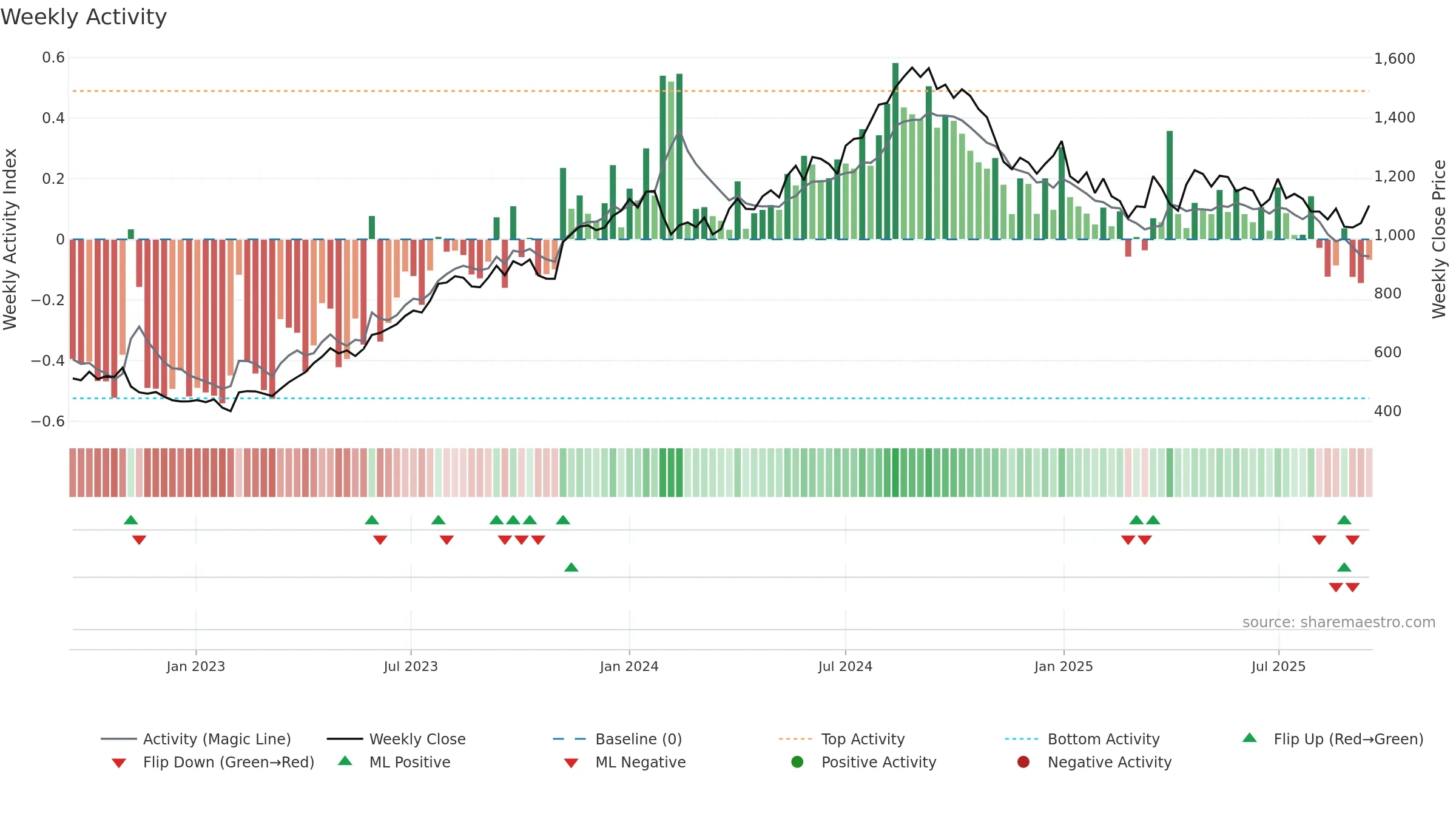
Task: Click the red triangle icon beside ML Negative
Action: (571, 763)
